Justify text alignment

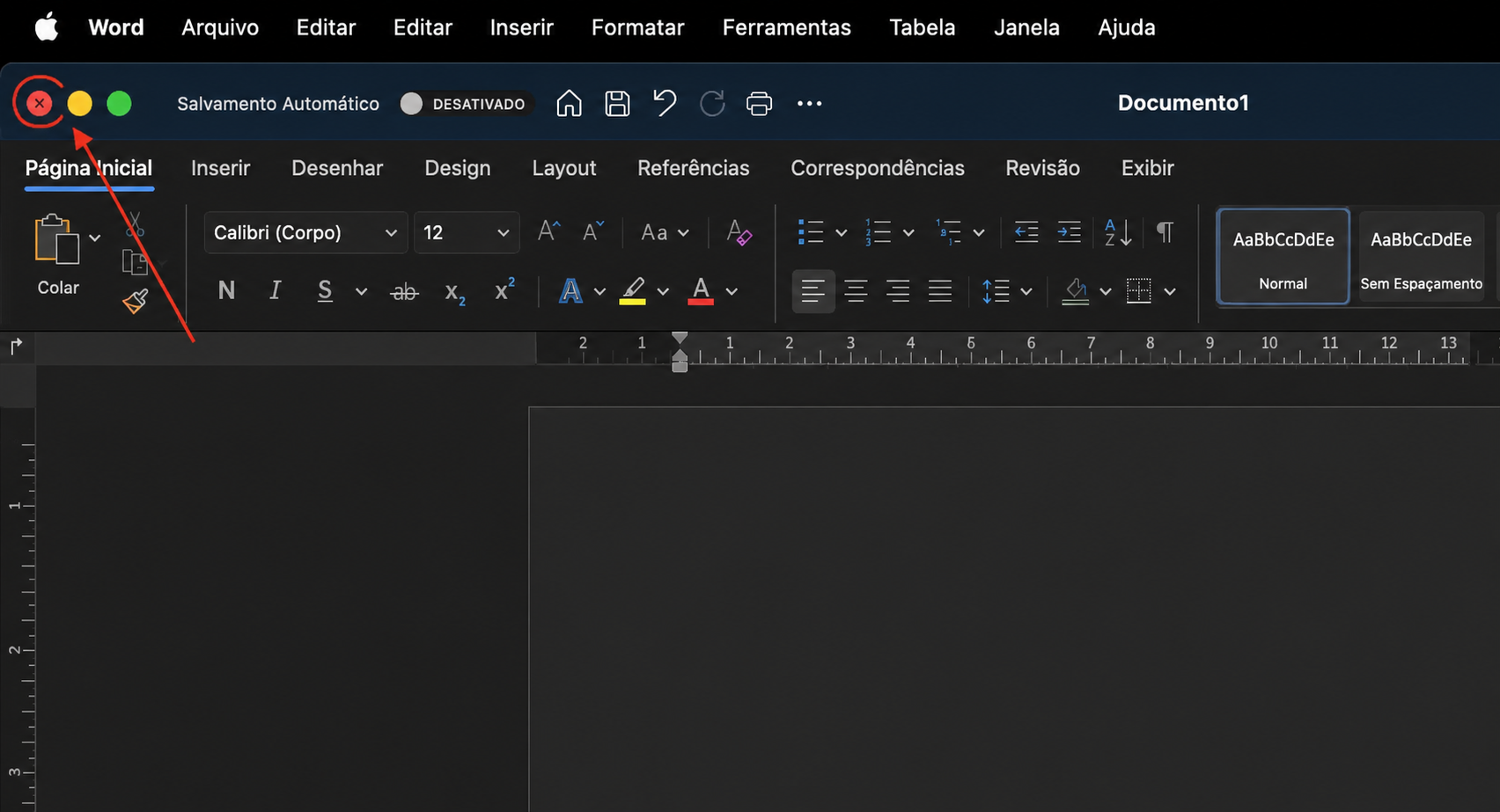tap(940, 291)
